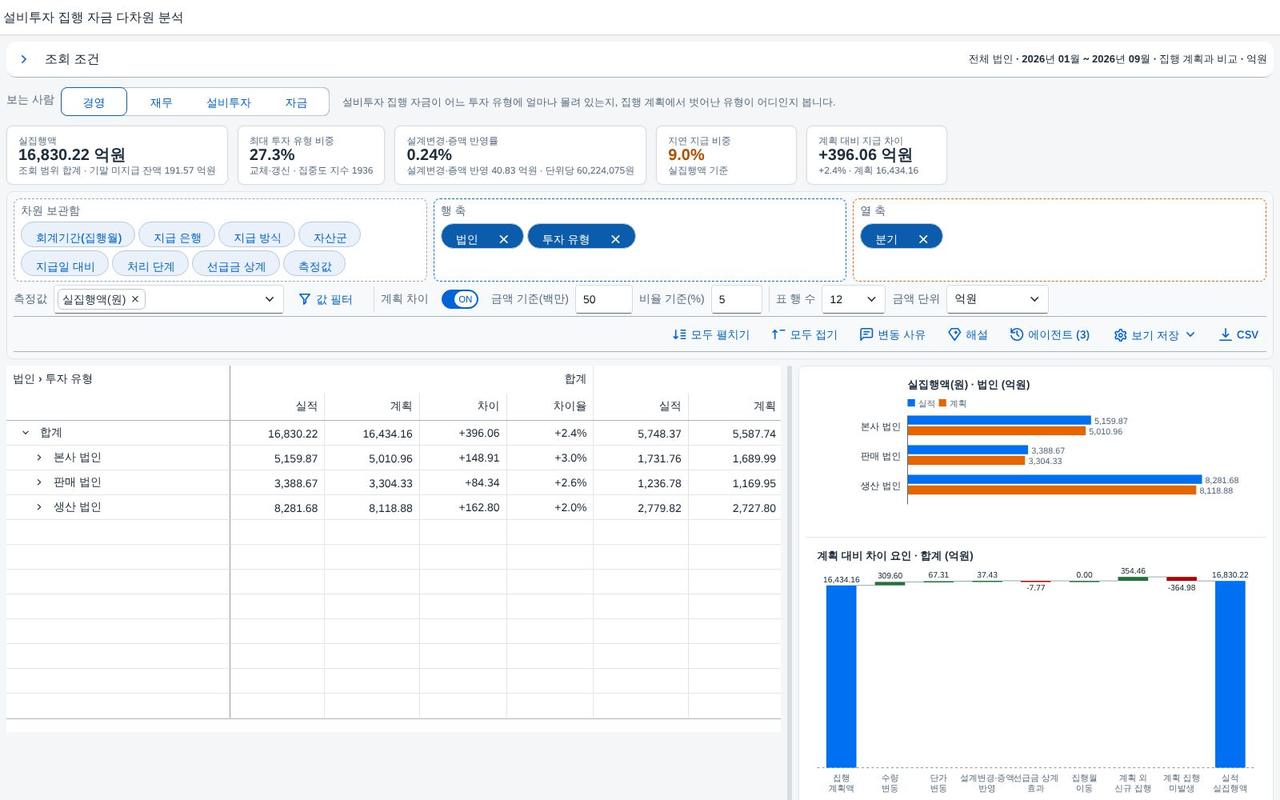Viewport: 1280px width, 800px height.
Task: Click the 지연 지급 비중 KPI card
Action: pos(726,155)
